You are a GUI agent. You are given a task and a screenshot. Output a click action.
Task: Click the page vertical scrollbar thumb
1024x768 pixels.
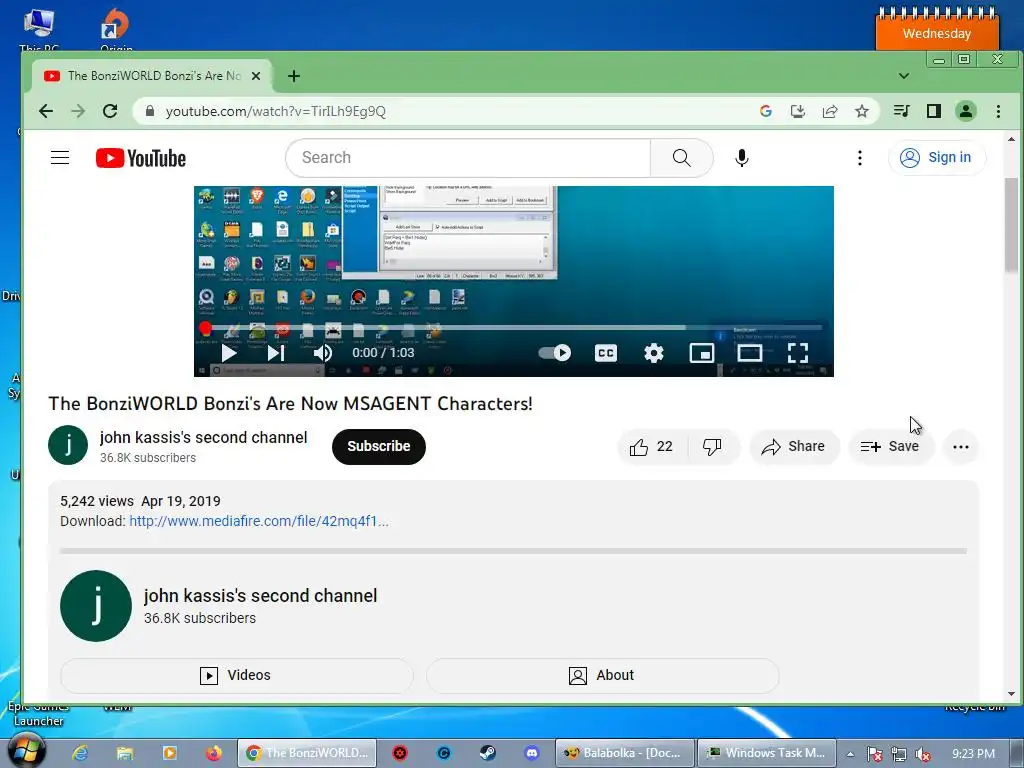pos(1011,224)
